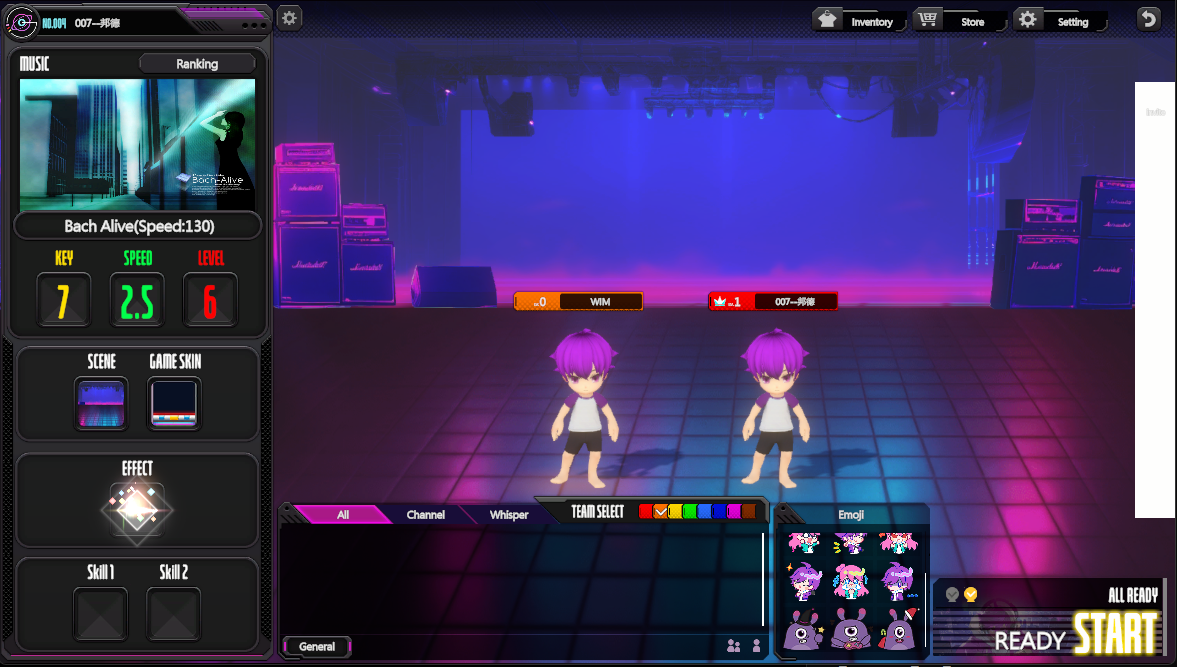Viewport: 1177px width, 667px height.
Task: Open the Store shopping cart icon
Action: pos(927,18)
